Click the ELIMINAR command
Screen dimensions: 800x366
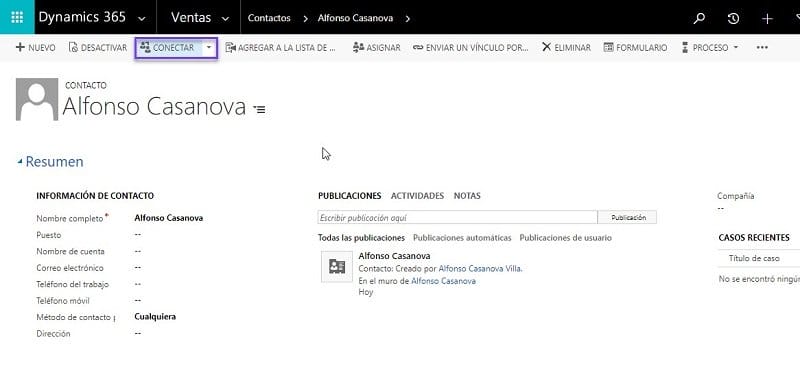566,47
